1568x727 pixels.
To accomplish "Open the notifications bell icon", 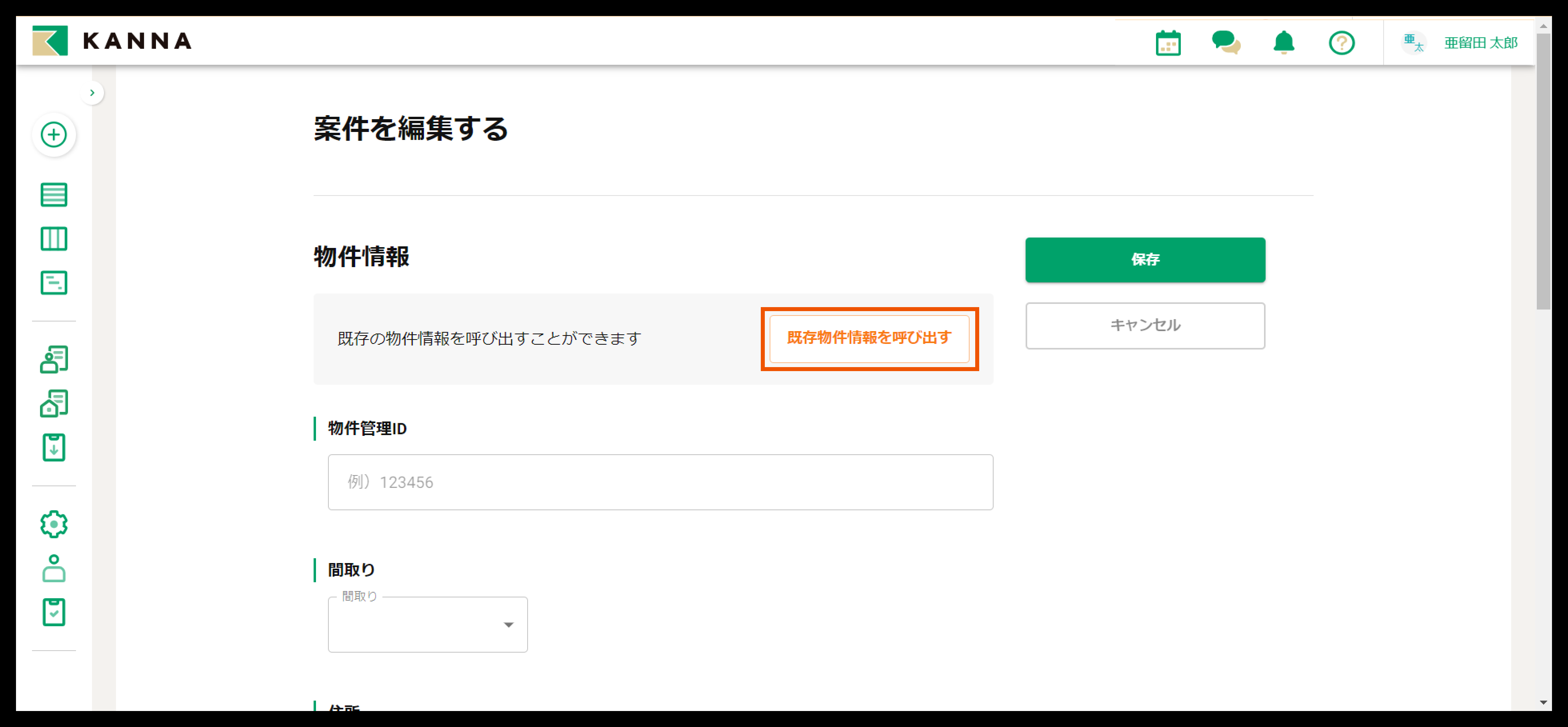I will [x=1283, y=42].
